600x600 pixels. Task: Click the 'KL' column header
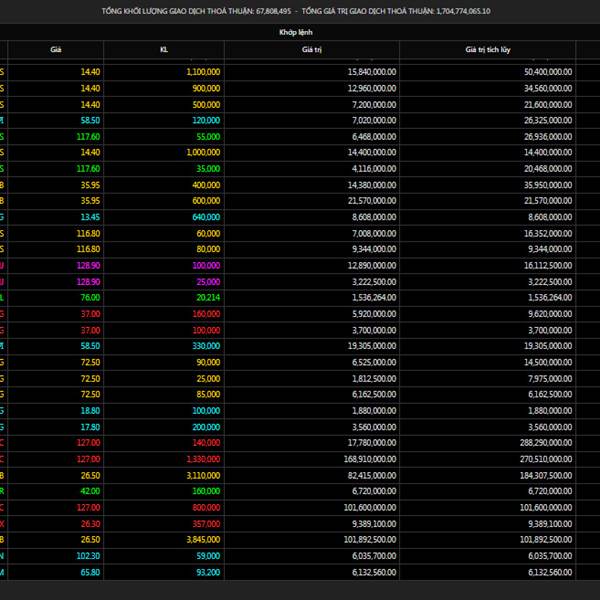[164, 50]
